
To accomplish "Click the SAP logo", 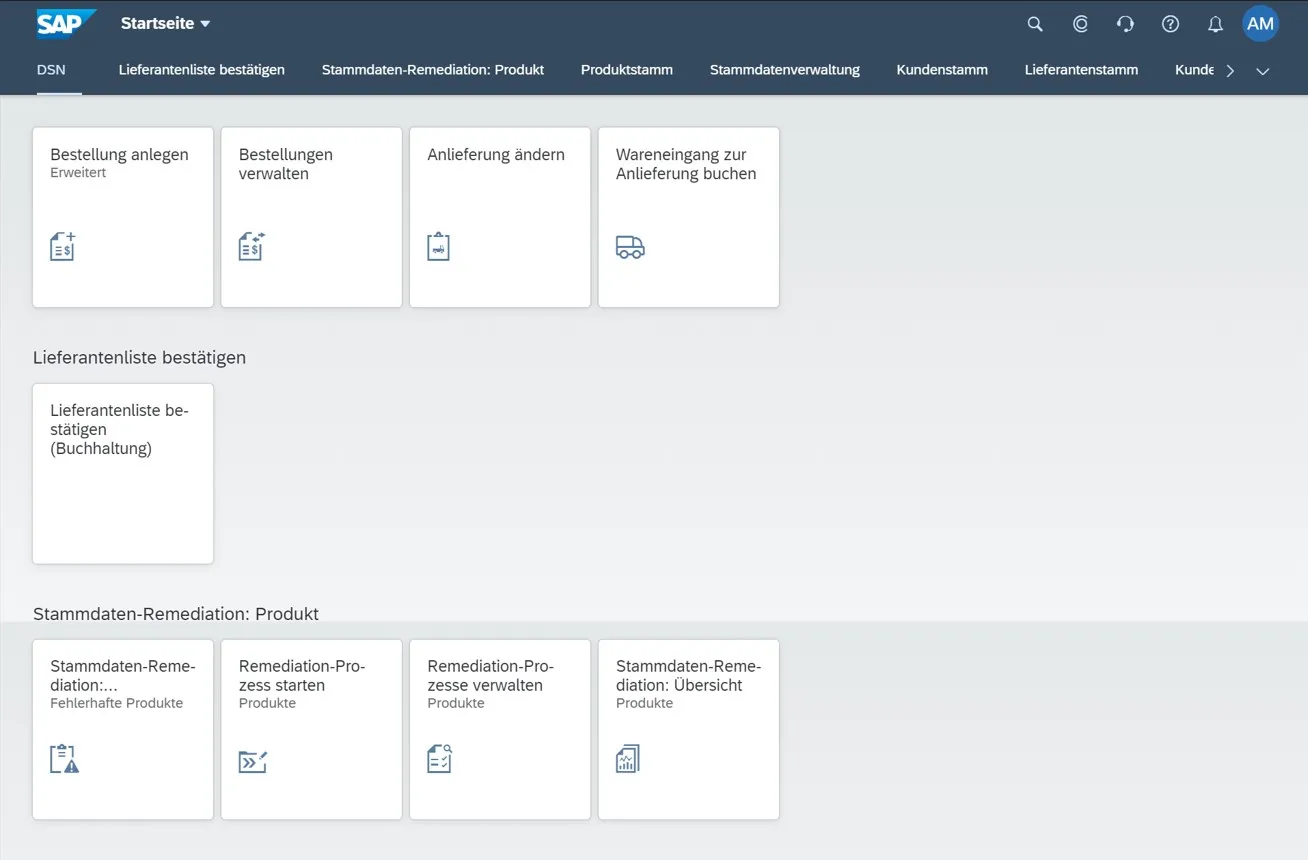I will pos(67,23).
